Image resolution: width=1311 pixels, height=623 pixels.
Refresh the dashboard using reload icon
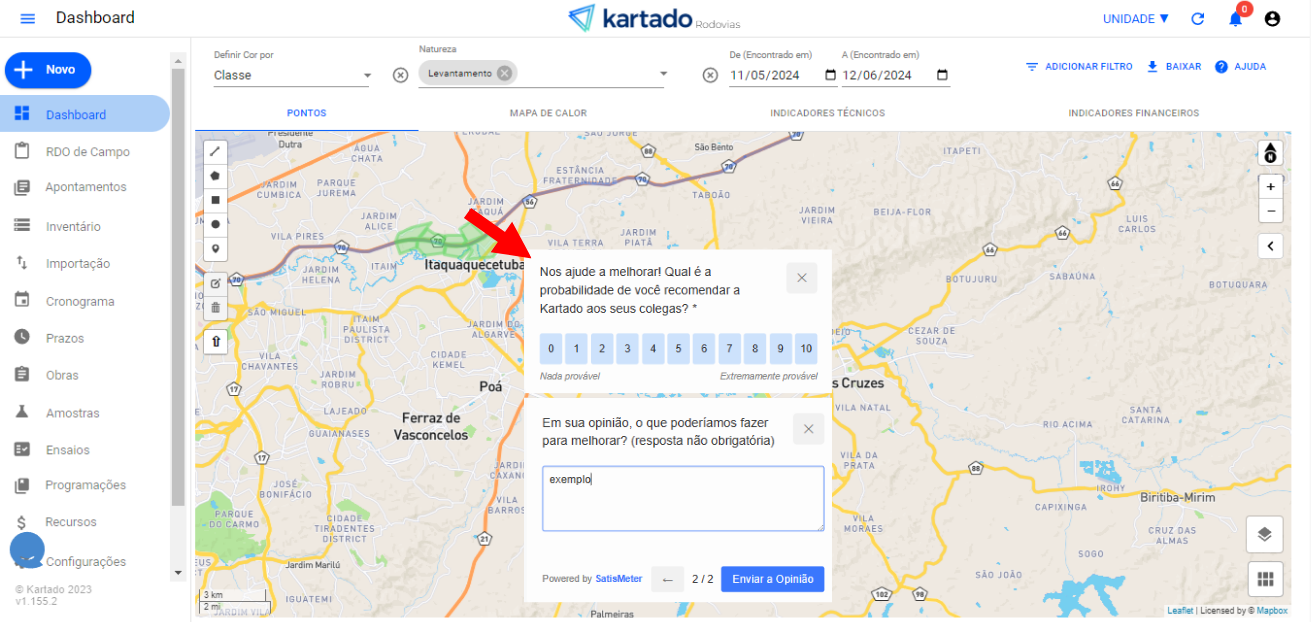(x=1198, y=19)
